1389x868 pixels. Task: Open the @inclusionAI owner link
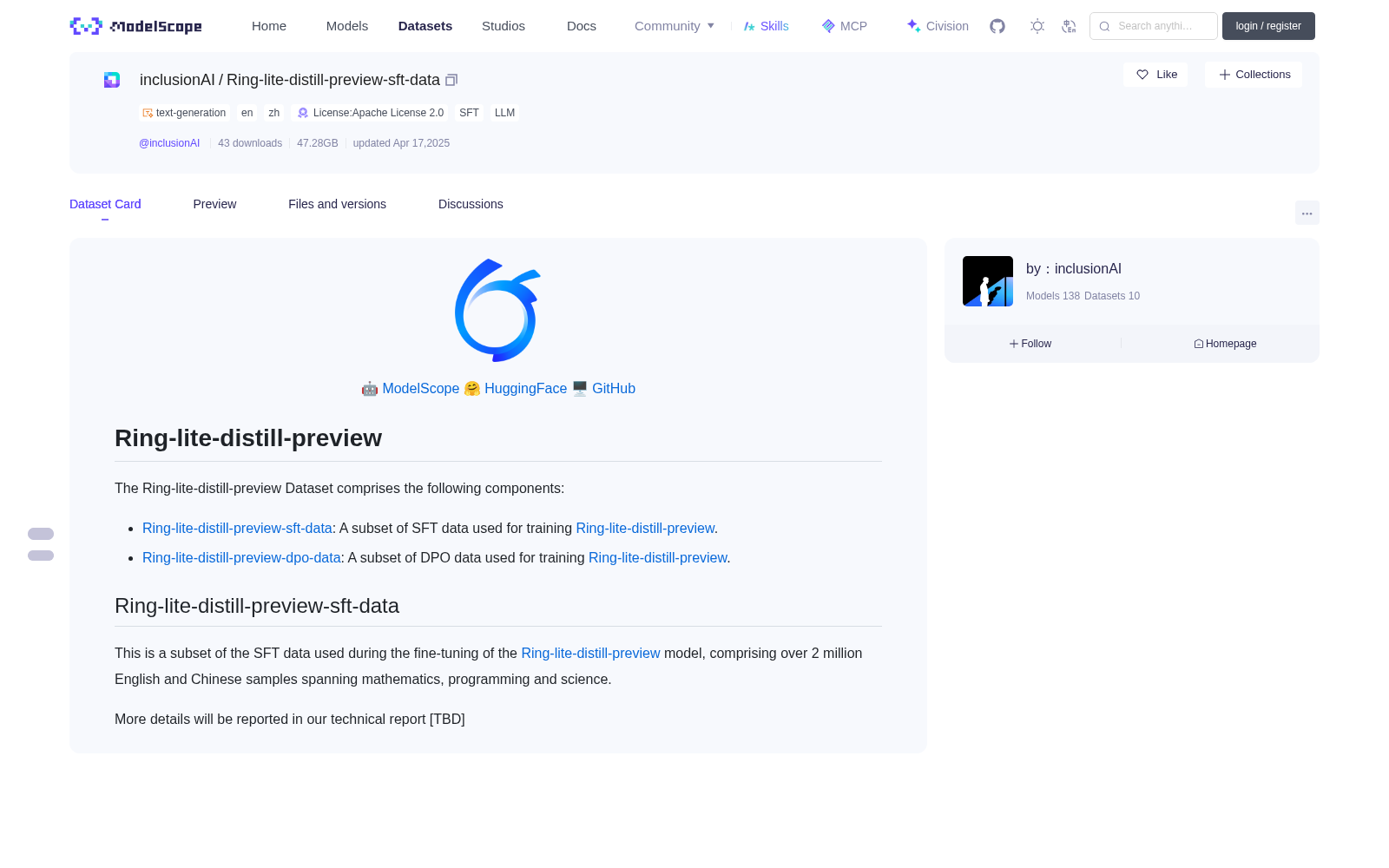coord(169,143)
